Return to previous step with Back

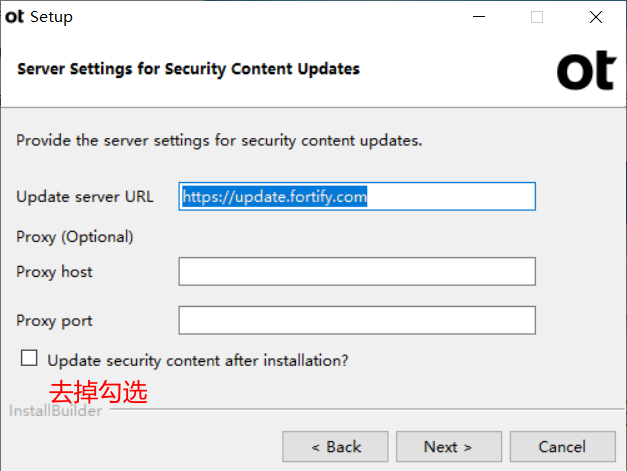coord(335,447)
